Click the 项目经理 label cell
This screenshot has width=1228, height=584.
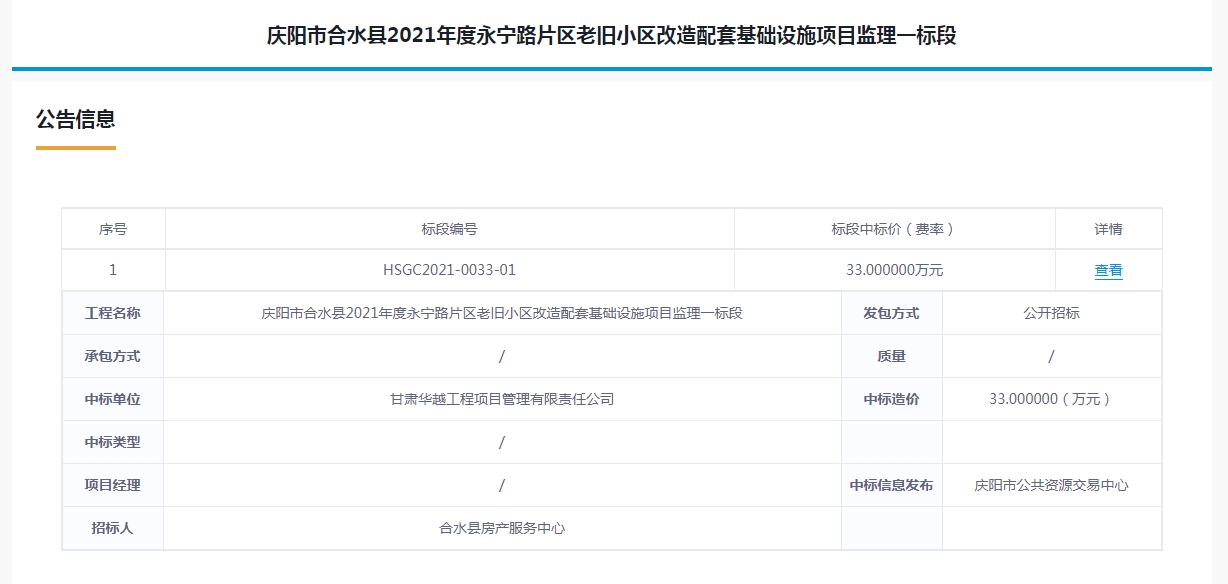113,485
